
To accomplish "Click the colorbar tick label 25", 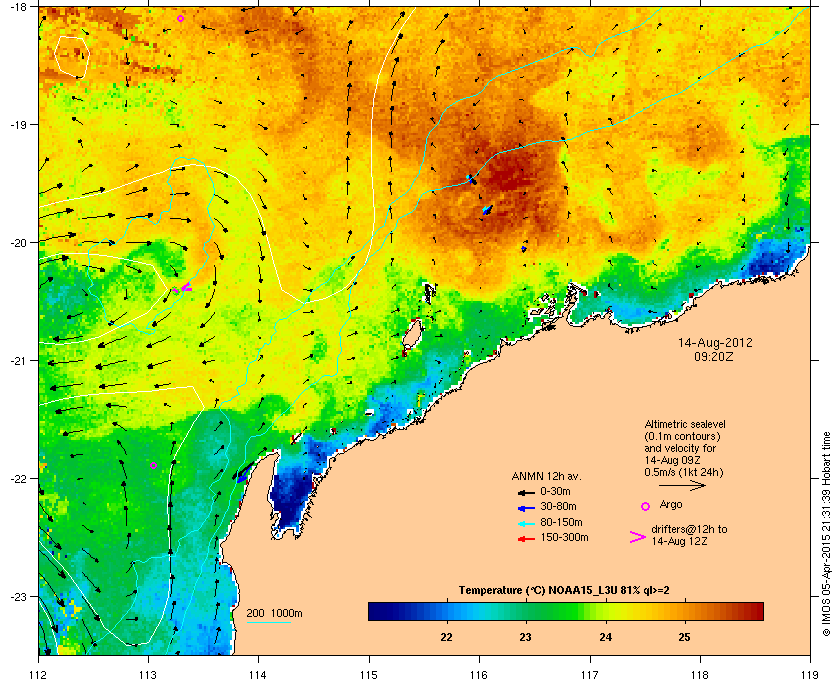I will coord(684,637).
